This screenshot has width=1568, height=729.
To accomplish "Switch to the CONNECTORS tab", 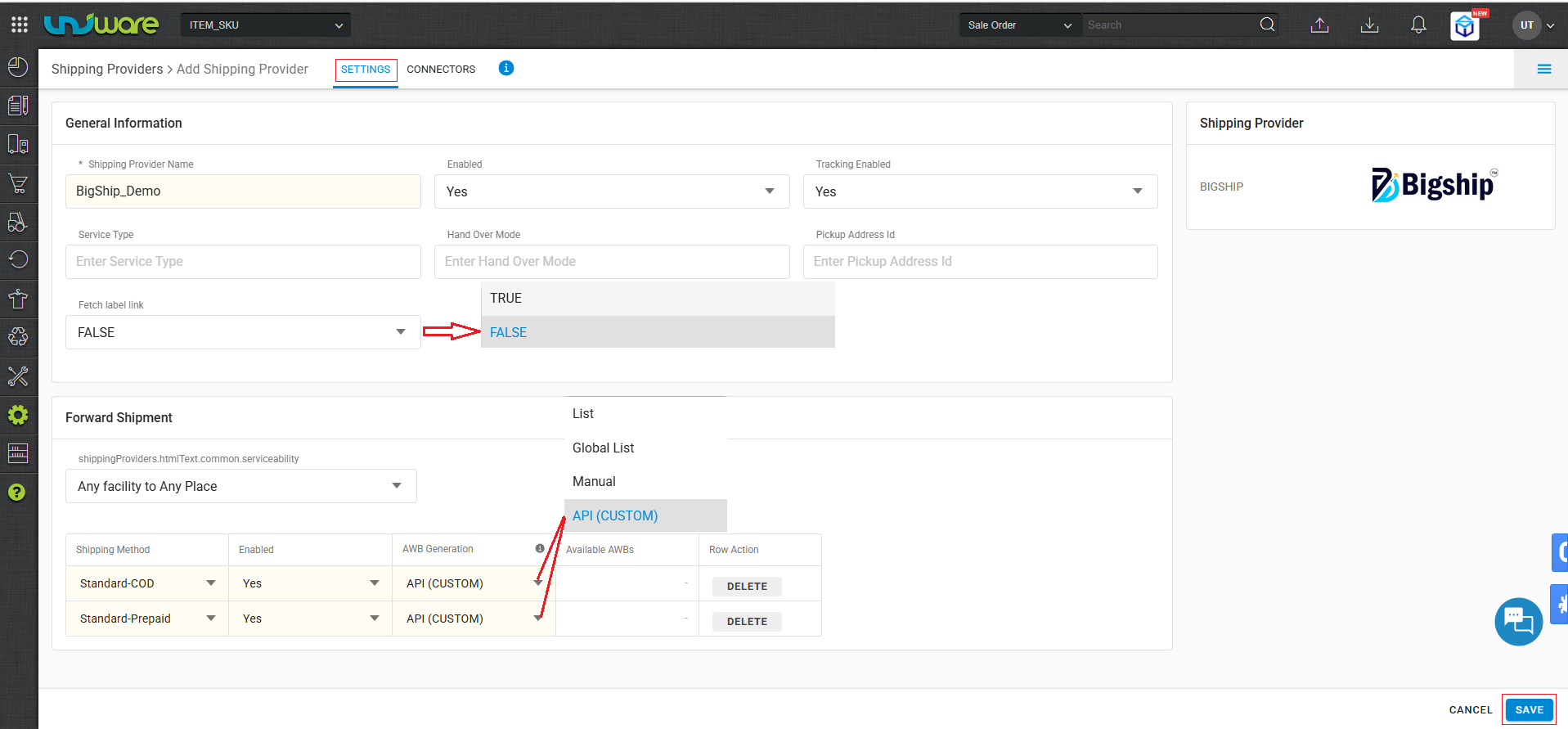I will pyautogui.click(x=441, y=70).
